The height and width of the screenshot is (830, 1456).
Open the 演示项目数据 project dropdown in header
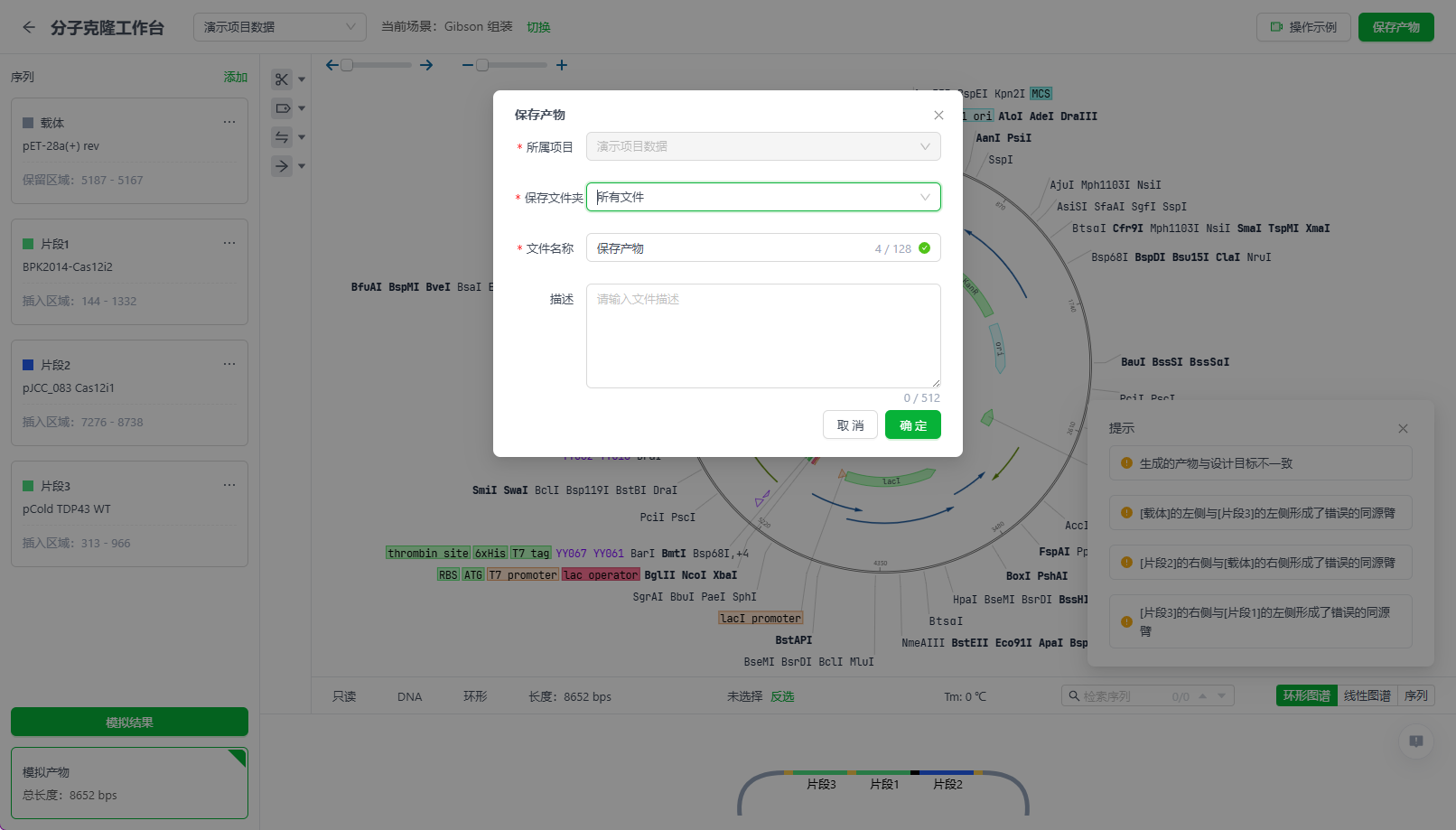point(279,27)
